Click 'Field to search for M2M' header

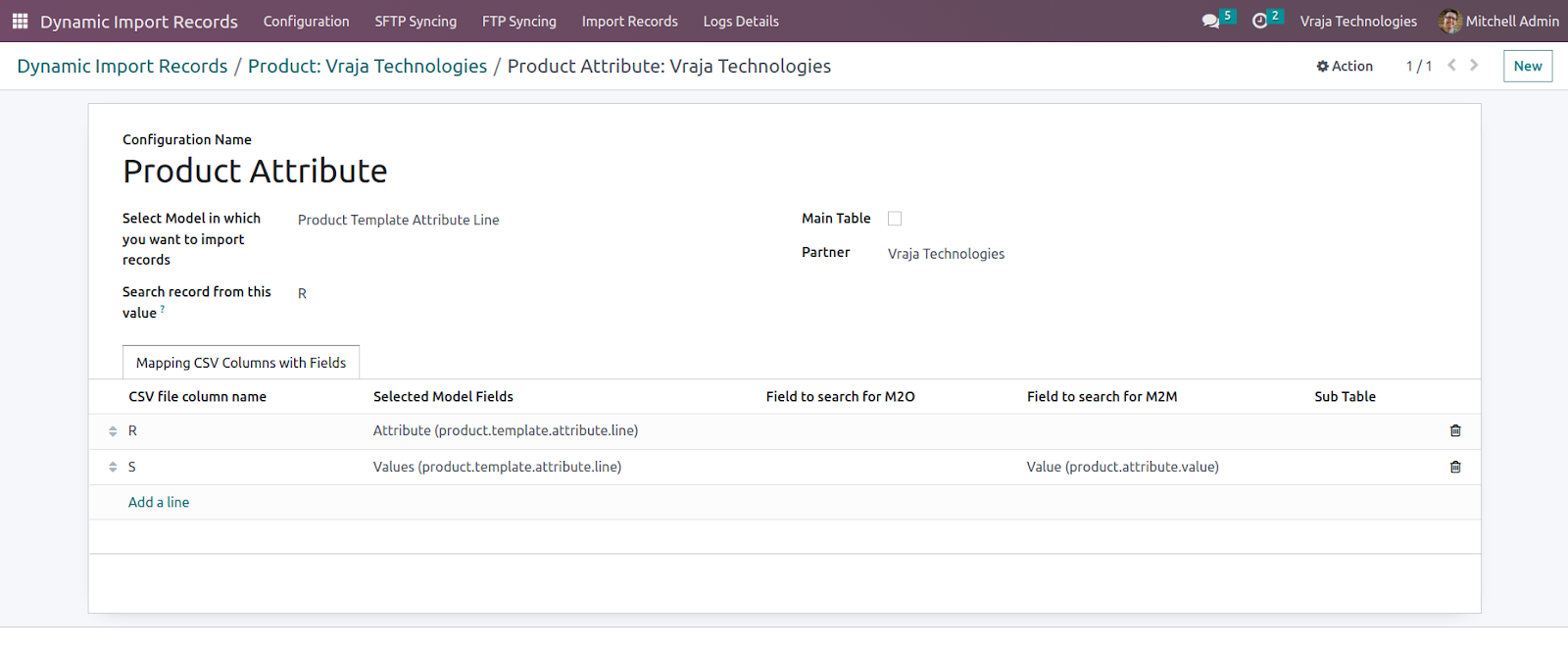tap(1102, 397)
